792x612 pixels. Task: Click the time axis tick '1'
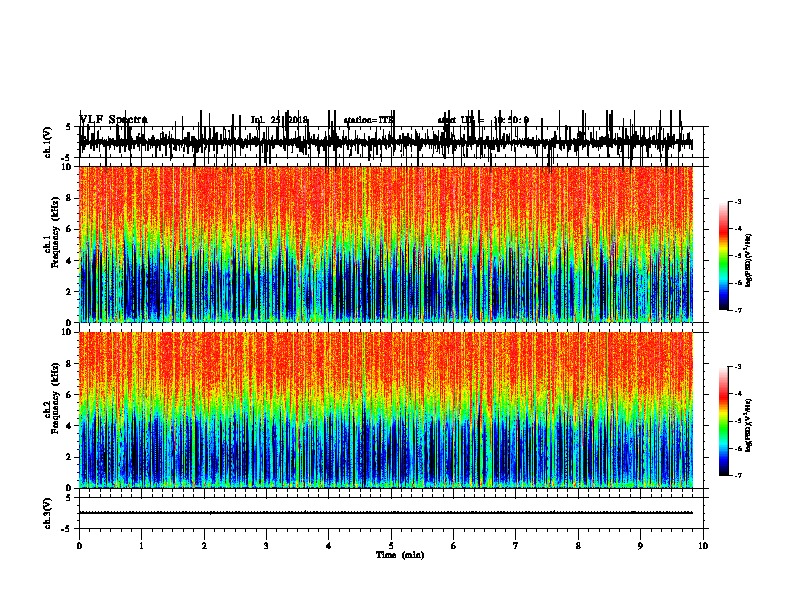(x=141, y=546)
